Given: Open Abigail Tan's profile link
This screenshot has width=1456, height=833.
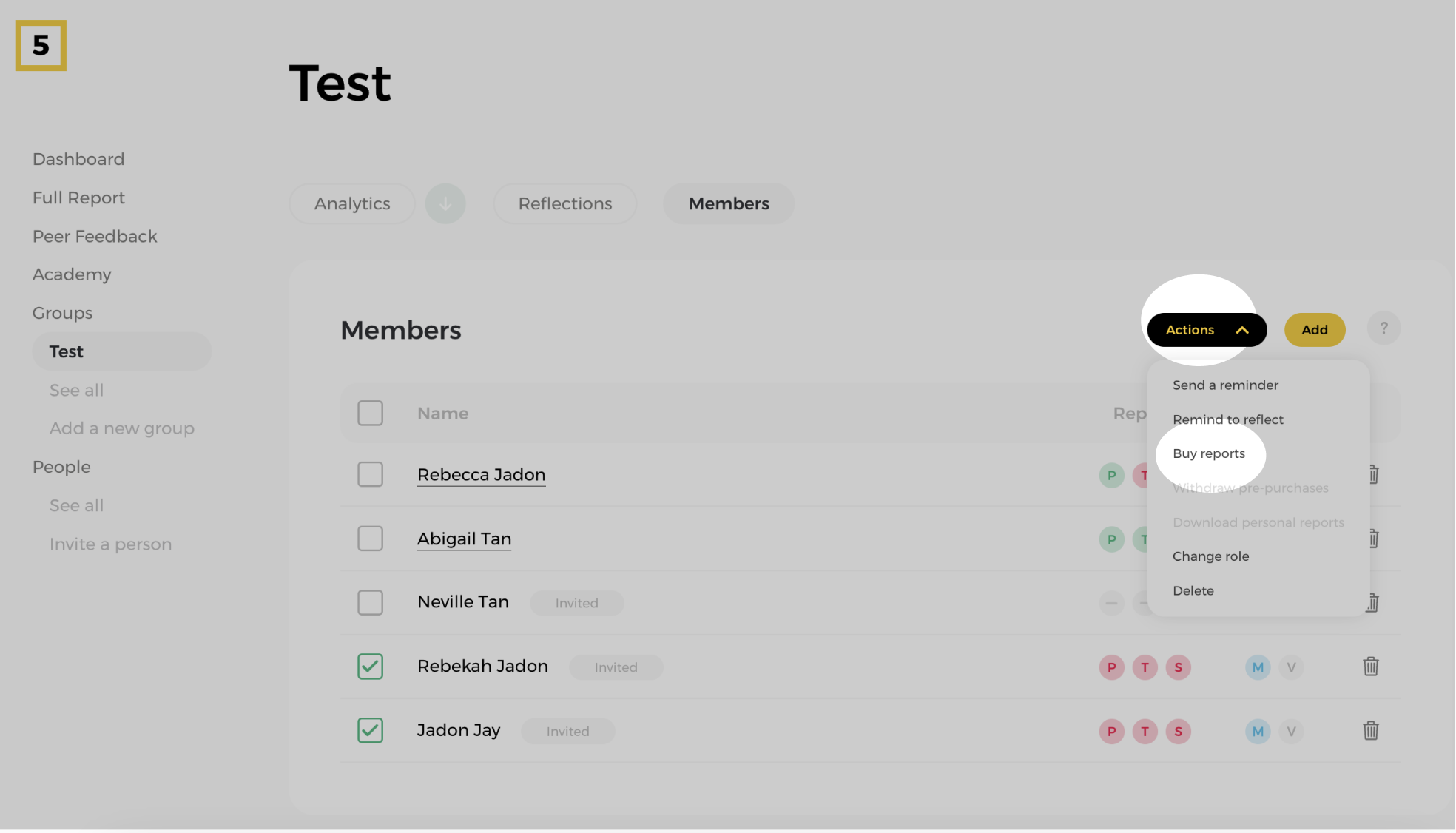Looking at the screenshot, I should tap(464, 539).
